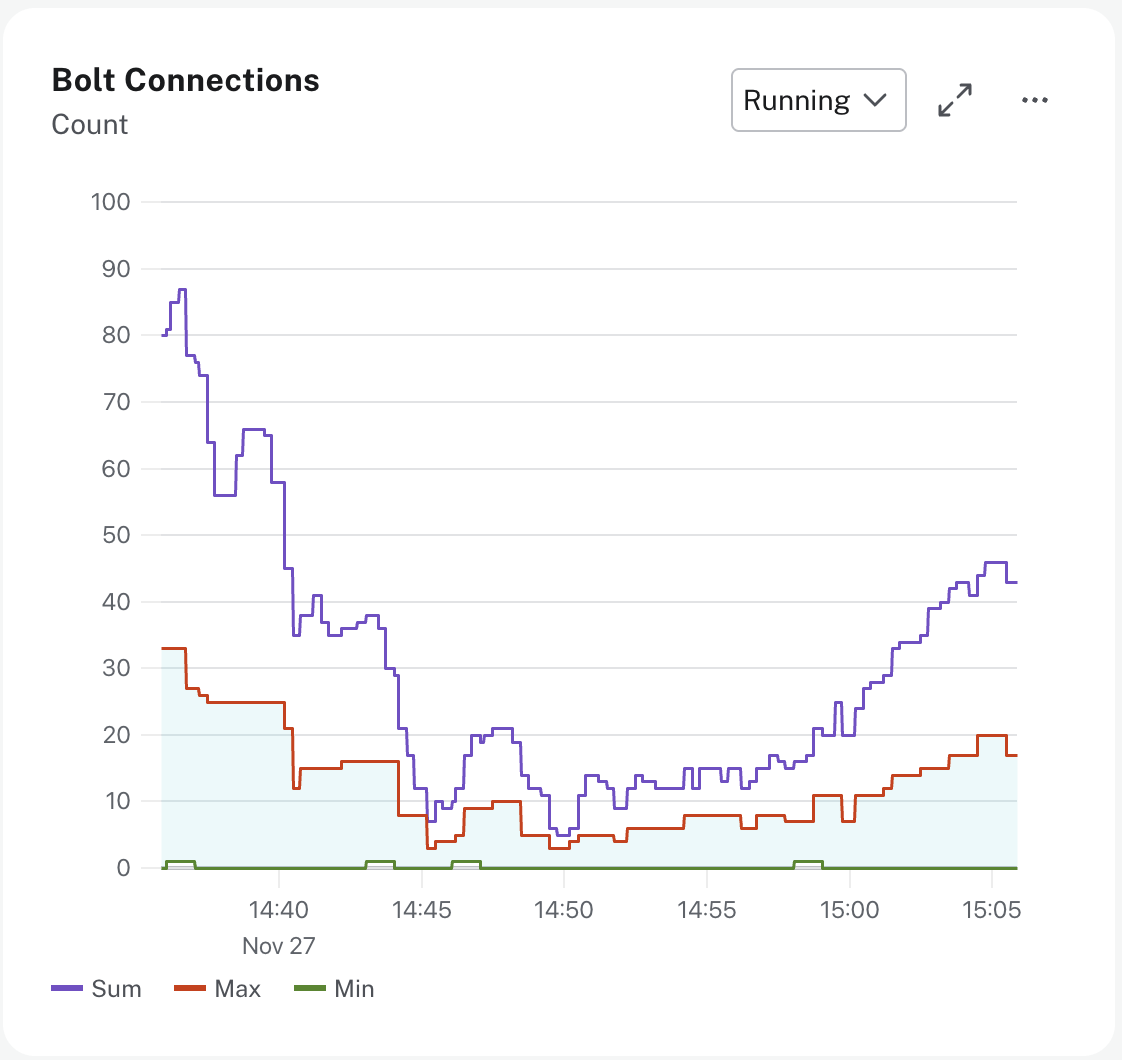Click the ellipsis more-options icon
Viewport: 1122px width, 1060px height.
click(x=1035, y=99)
